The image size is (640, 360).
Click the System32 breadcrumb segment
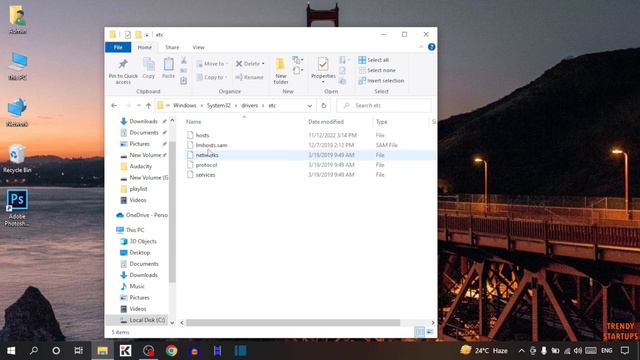click(x=218, y=105)
